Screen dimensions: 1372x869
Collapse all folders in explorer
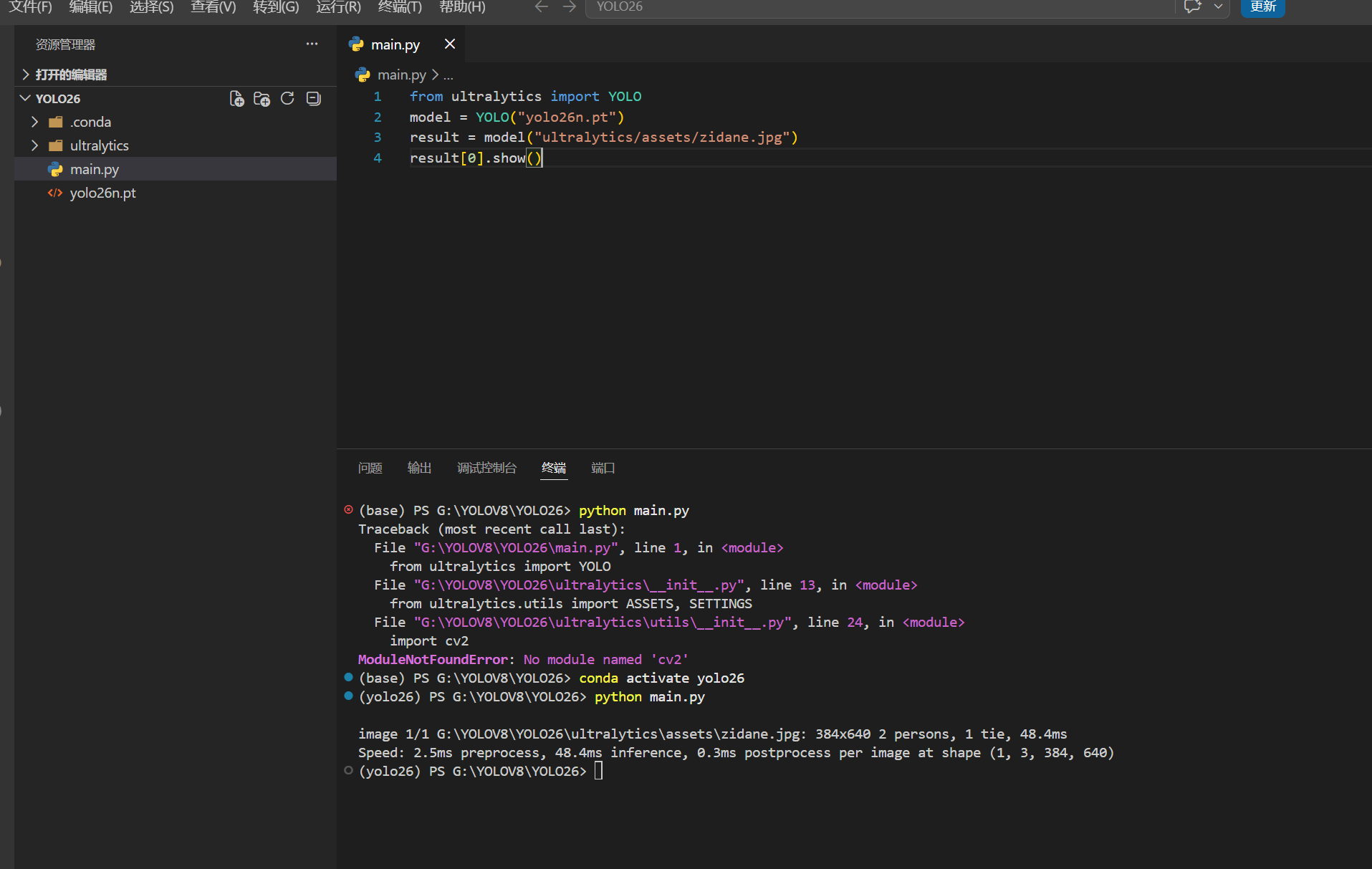click(x=313, y=99)
